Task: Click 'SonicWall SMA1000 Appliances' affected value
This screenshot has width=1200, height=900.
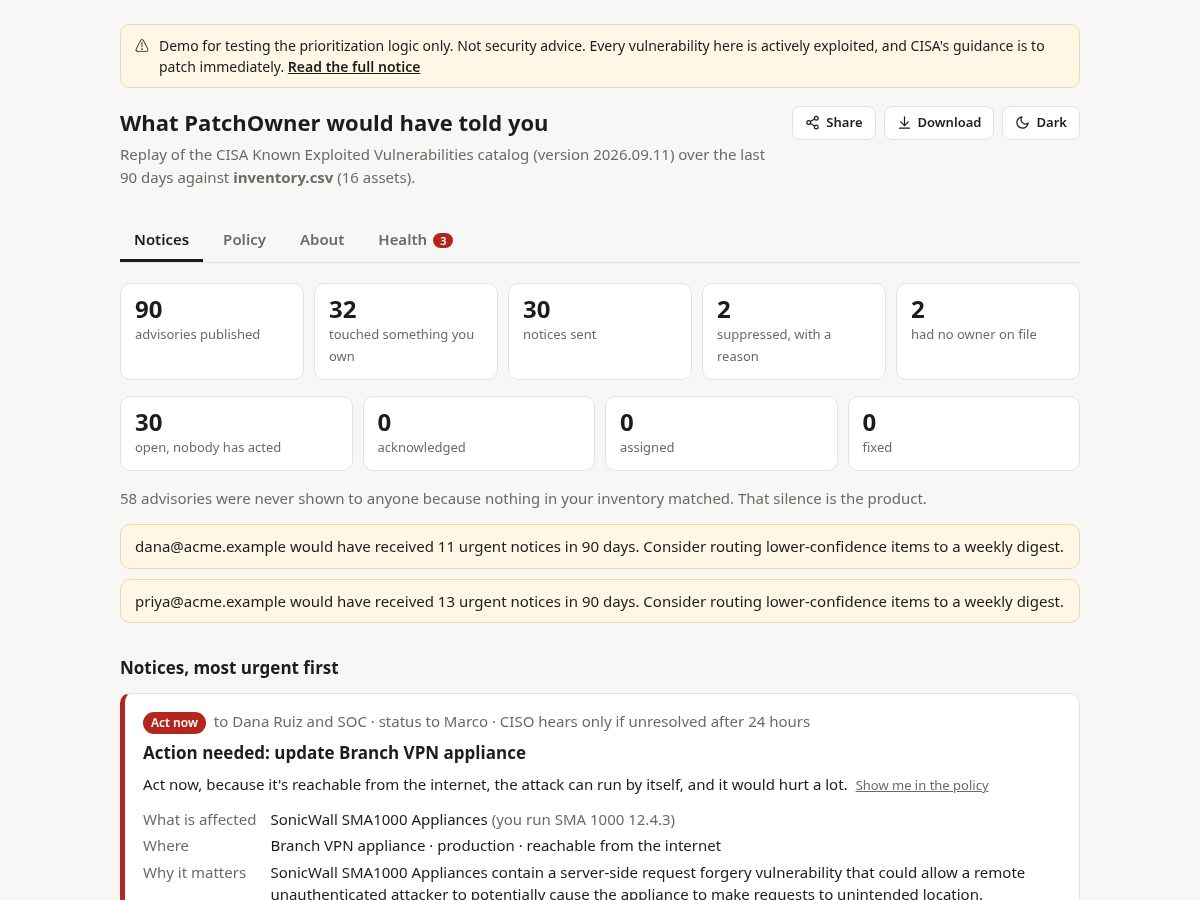Action: (x=379, y=820)
